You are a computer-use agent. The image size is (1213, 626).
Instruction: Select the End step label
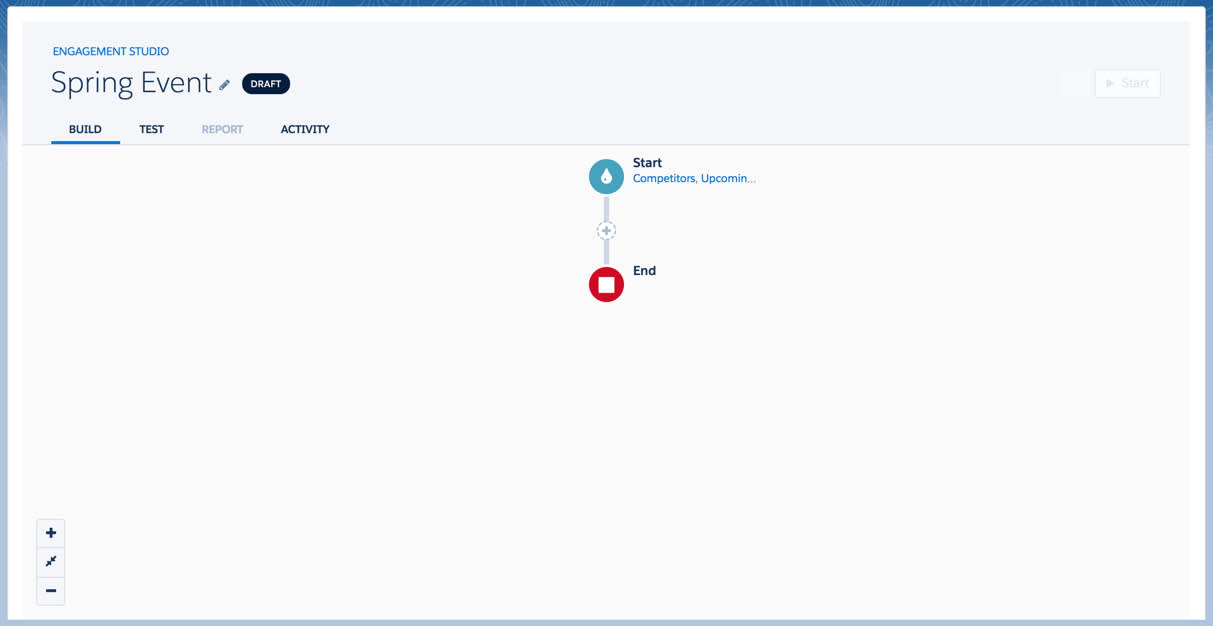[644, 270]
